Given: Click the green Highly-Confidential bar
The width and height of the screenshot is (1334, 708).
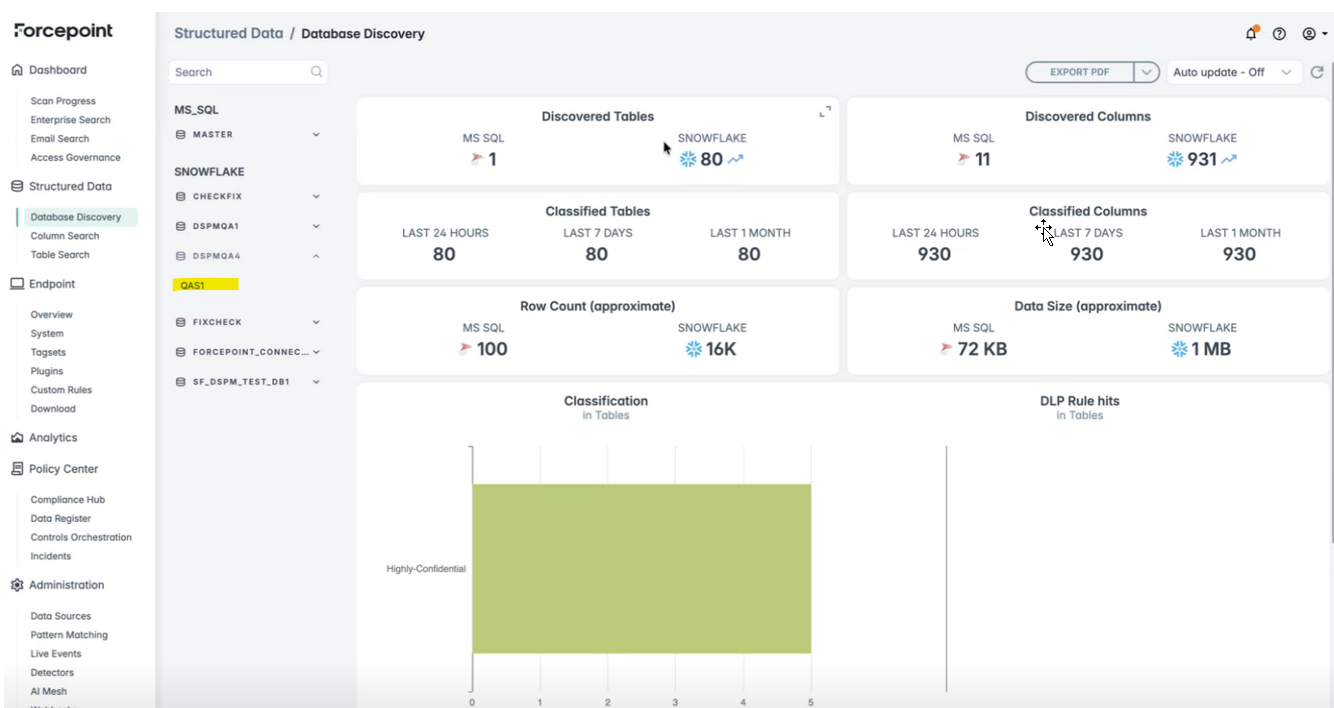Looking at the screenshot, I should coord(641,568).
